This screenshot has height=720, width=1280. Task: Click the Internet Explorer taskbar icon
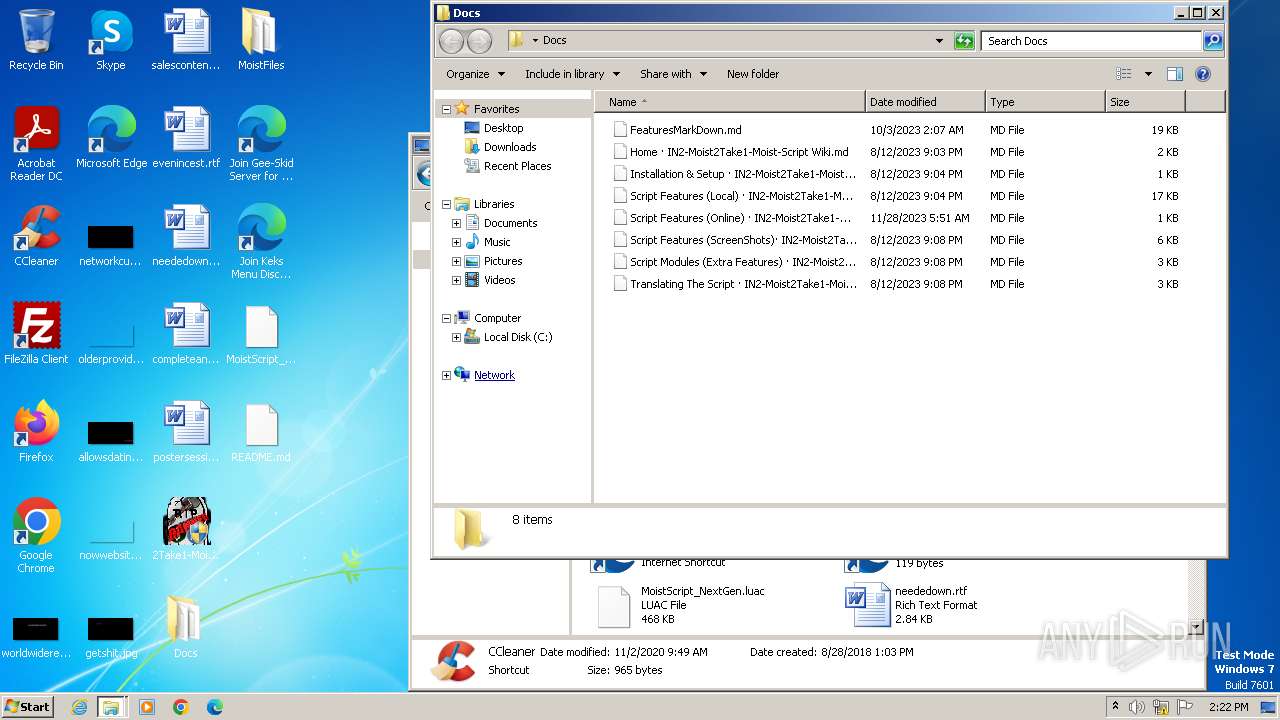[x=79, y=707]
